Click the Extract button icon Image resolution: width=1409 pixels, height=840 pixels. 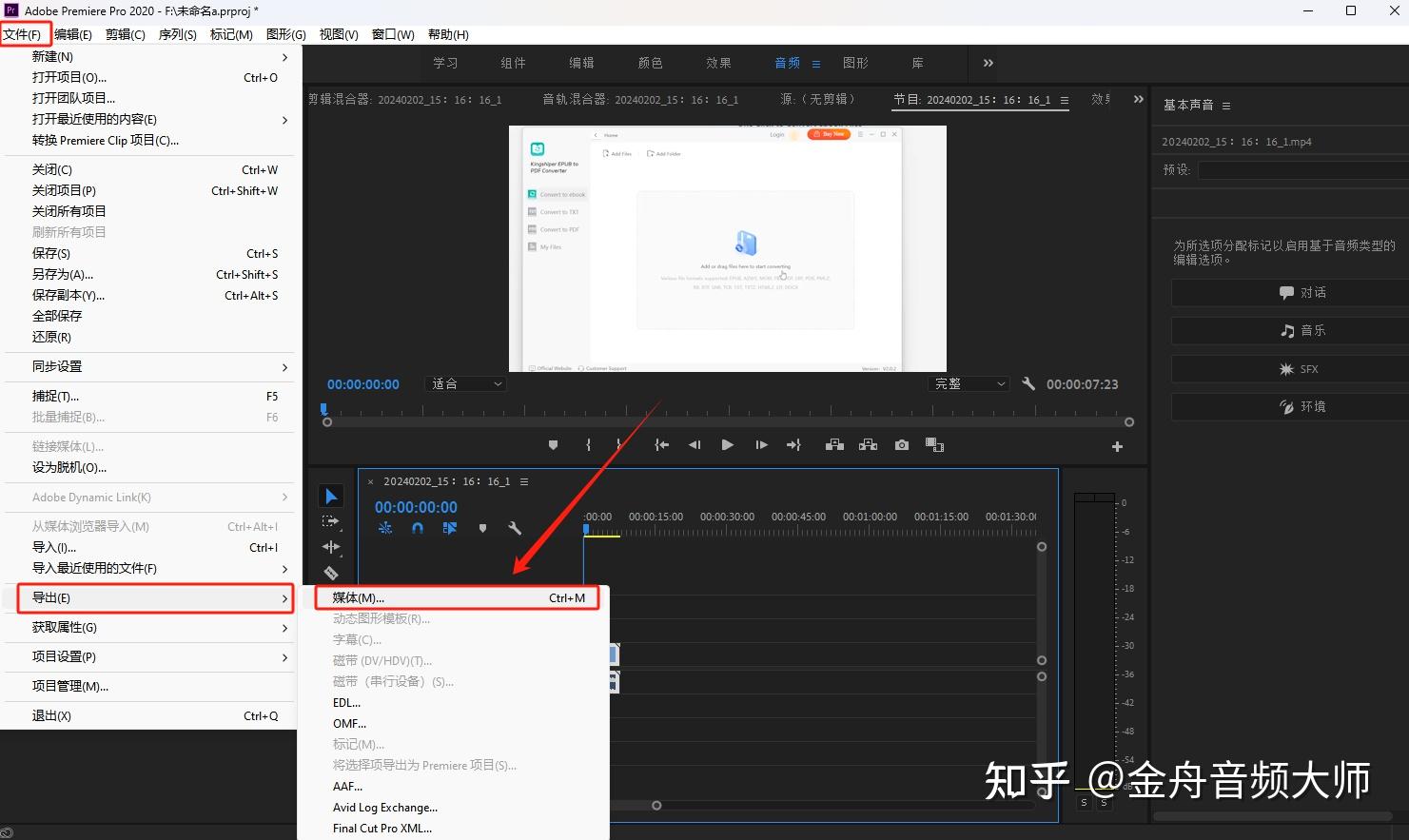pos(868,445)
